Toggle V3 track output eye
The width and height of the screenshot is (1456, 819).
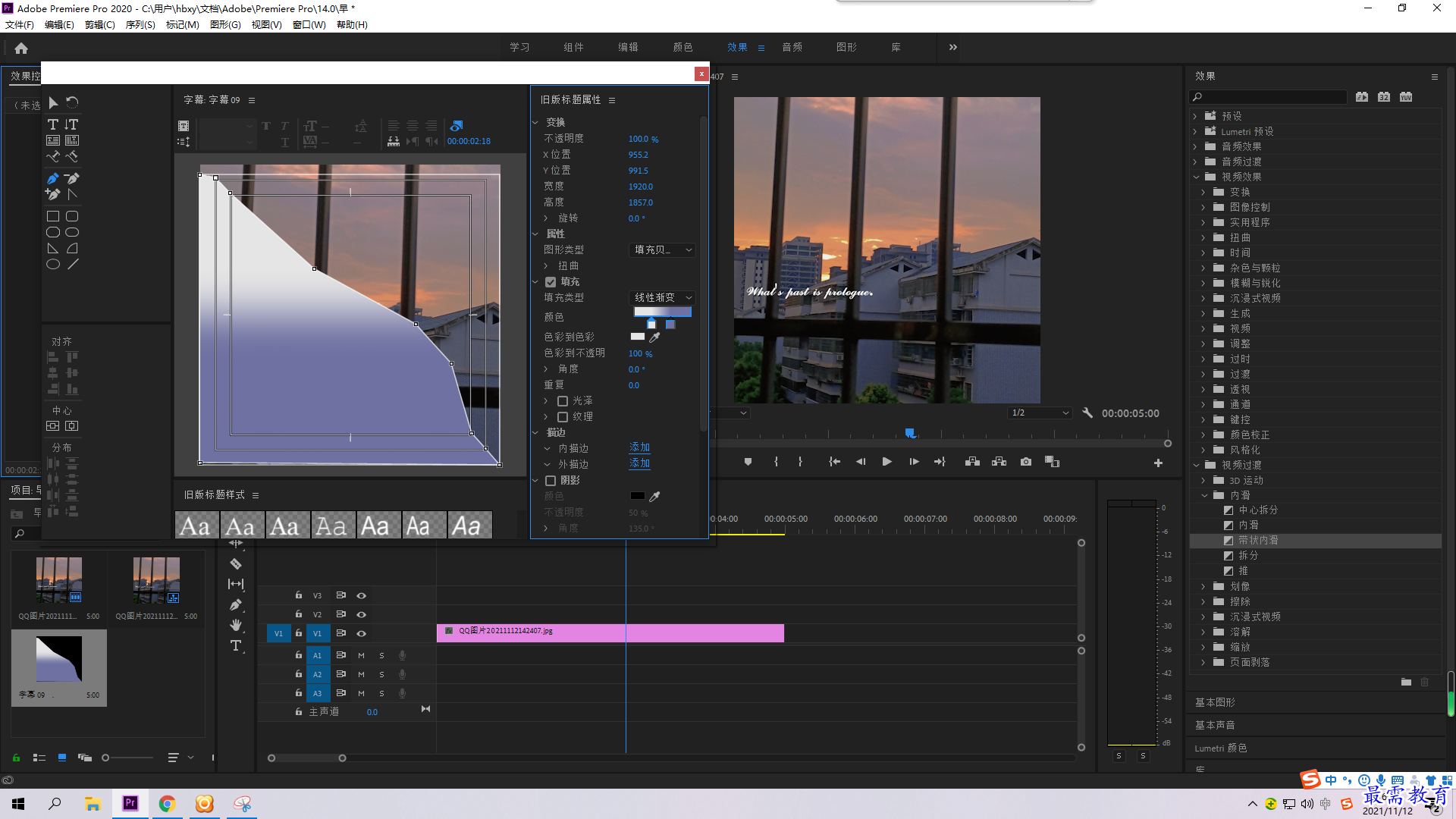tap(362, 595)
